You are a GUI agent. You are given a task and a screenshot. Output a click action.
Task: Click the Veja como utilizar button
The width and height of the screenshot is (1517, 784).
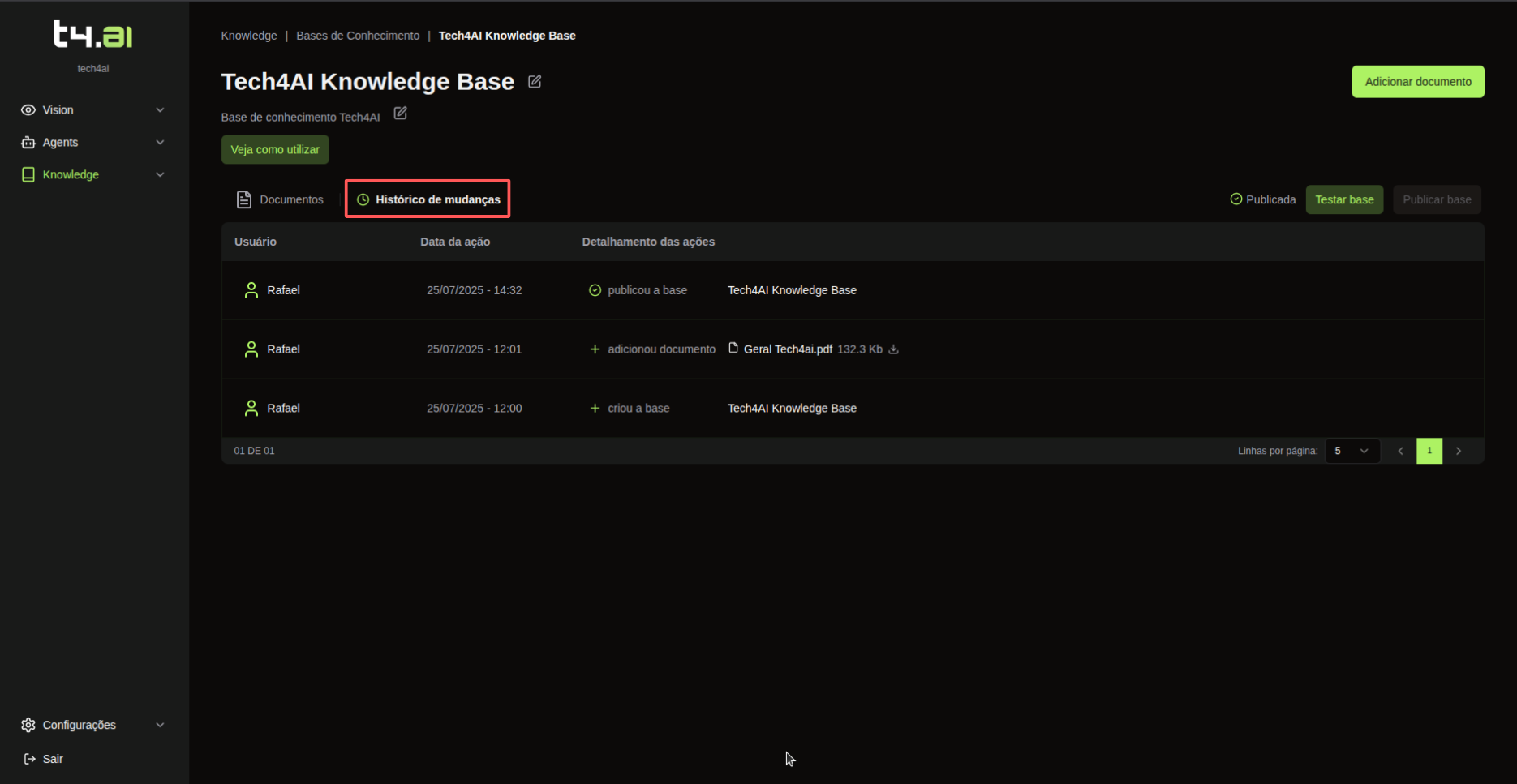pyautogui.click(x=275, y=150)
